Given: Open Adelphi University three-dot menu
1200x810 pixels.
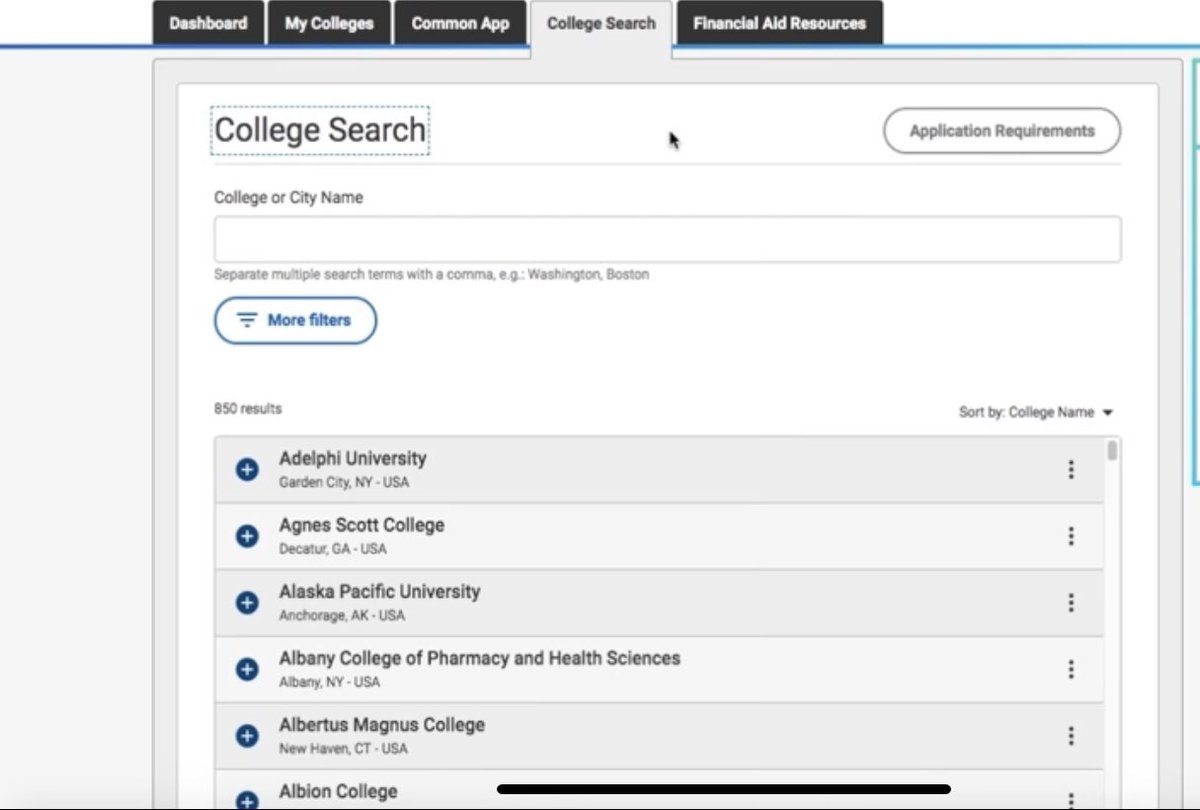Looking at the screenshot, I should pos(1071,469).
